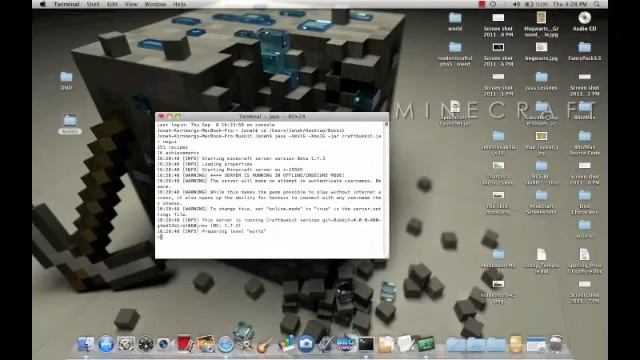Click the blue camera icon in dock

point(306,344)
